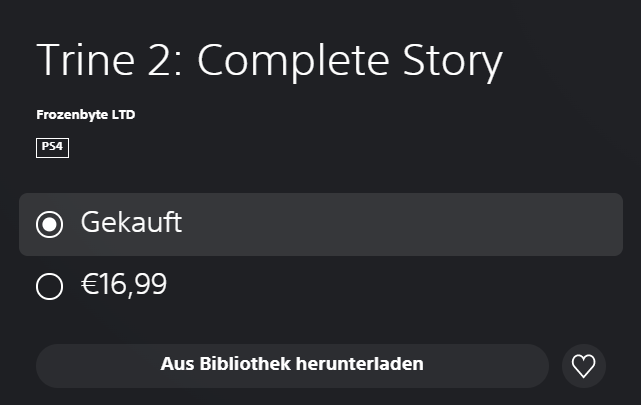Image resolution: width=641 pixels, height=405 pixels.
Task: Pick the €16,99 purchase option row
Action: point(320,287)
